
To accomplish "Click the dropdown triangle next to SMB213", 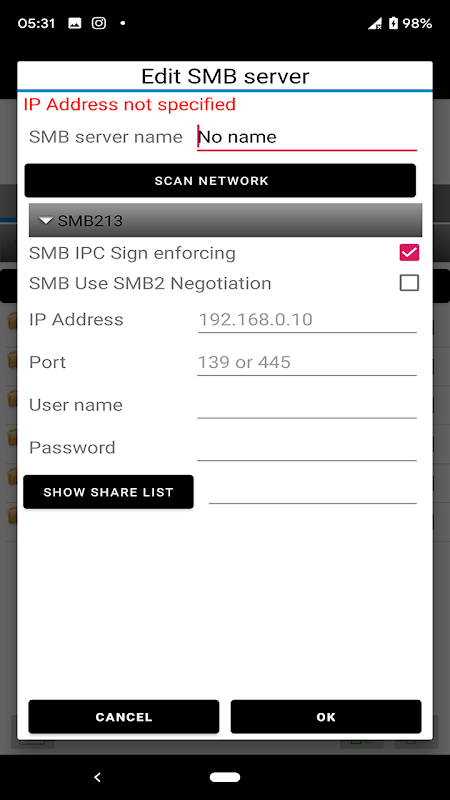I will pyautogui.click(x=46, y=221).
